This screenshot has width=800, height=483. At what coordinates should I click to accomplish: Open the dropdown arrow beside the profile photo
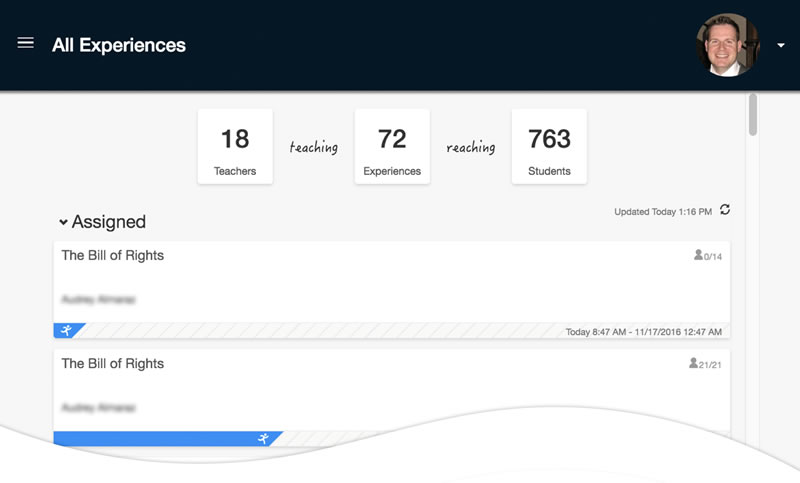point(781,46)
